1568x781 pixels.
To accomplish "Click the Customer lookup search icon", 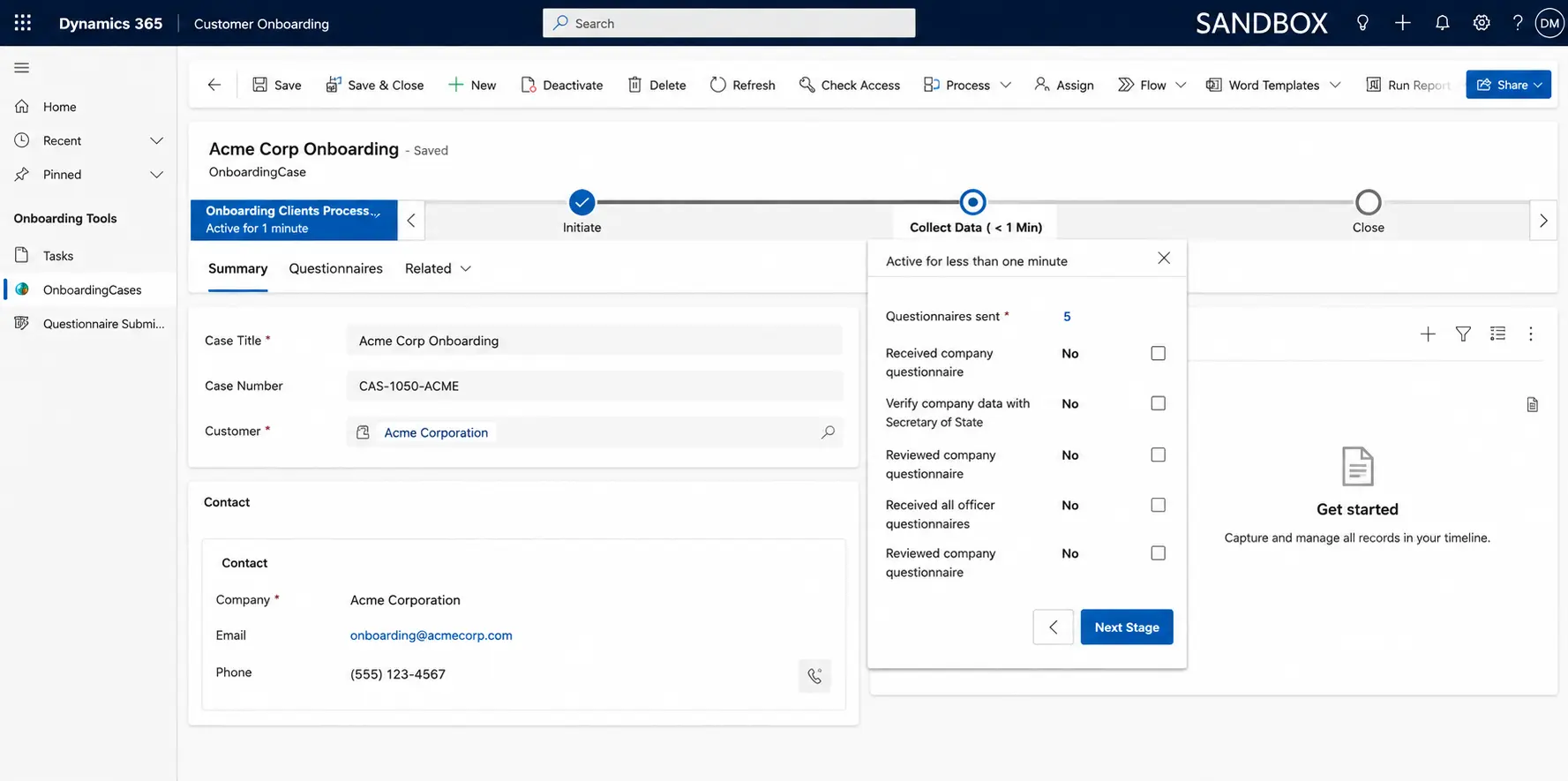I will (x=828, y=432).
